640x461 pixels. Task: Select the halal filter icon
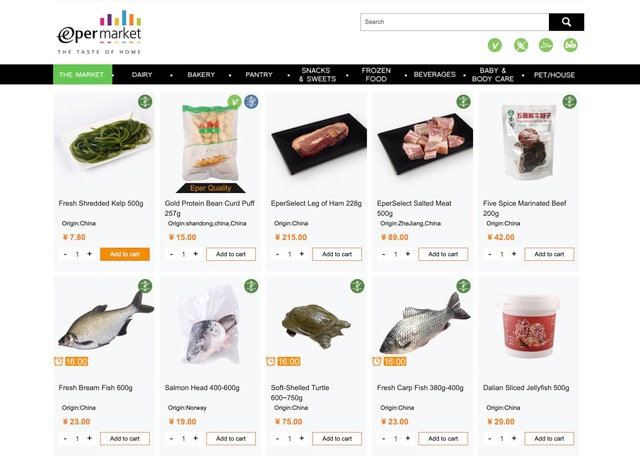pos(546,45)
